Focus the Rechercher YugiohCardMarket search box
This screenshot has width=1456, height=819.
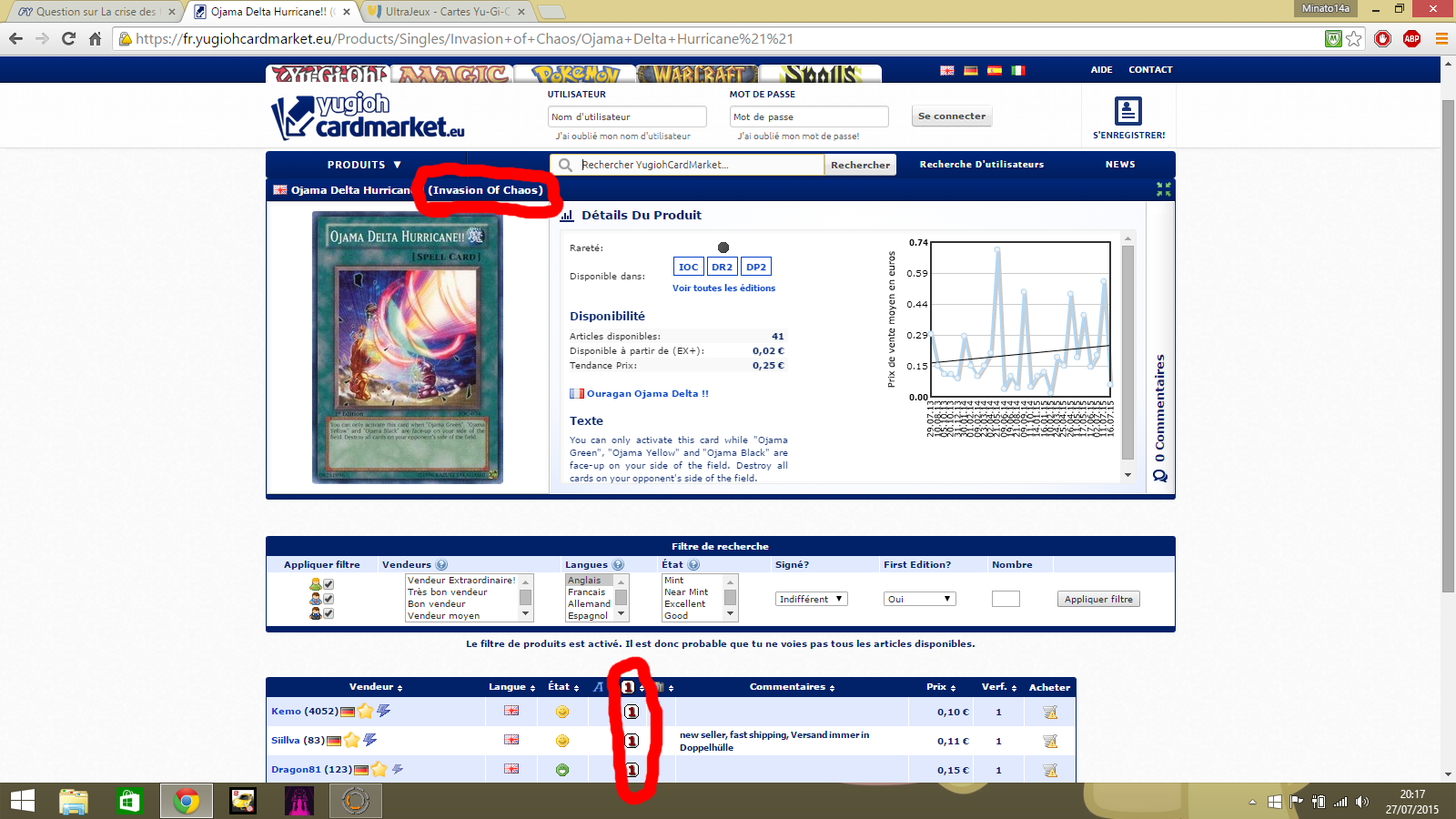coord(701,165)
